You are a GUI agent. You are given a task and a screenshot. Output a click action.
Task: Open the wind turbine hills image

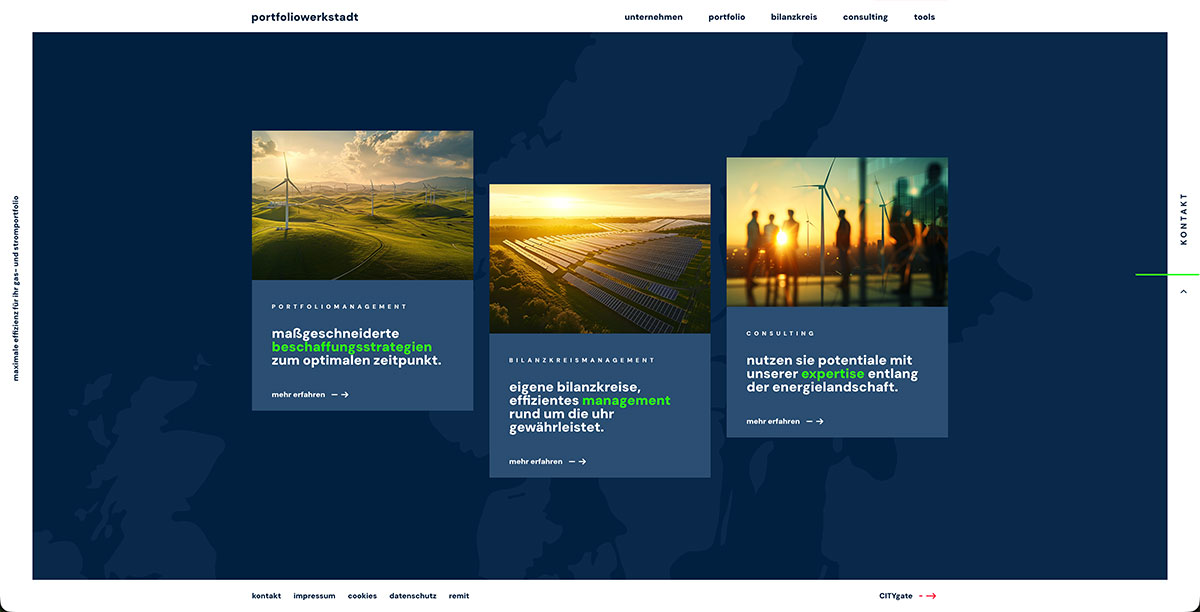click(x=362, y=205)
